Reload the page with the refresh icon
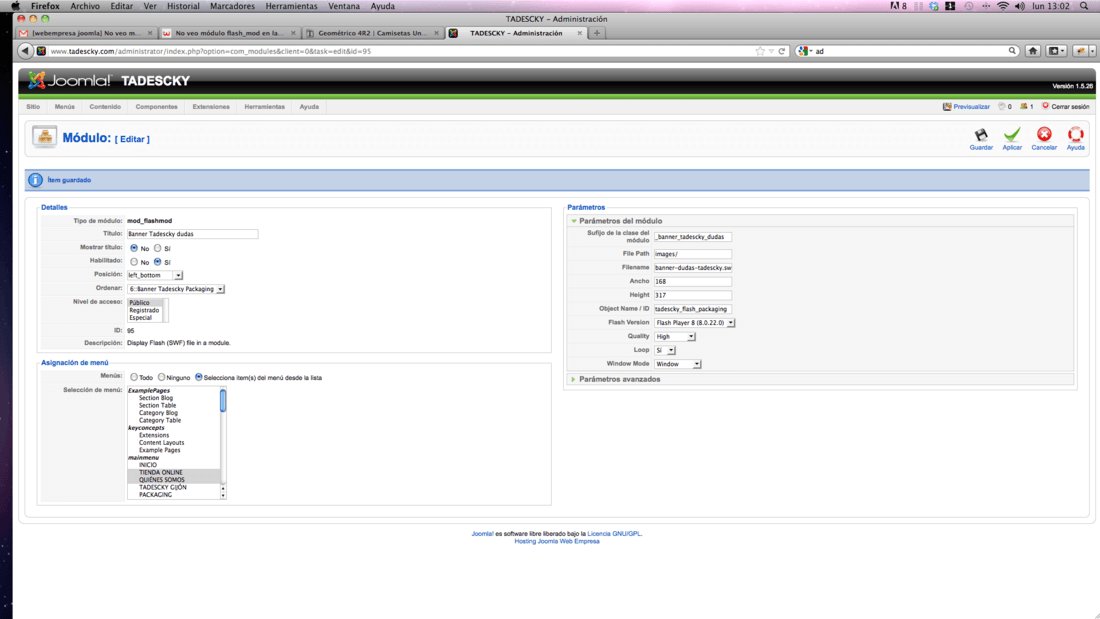 coord(782,51)
